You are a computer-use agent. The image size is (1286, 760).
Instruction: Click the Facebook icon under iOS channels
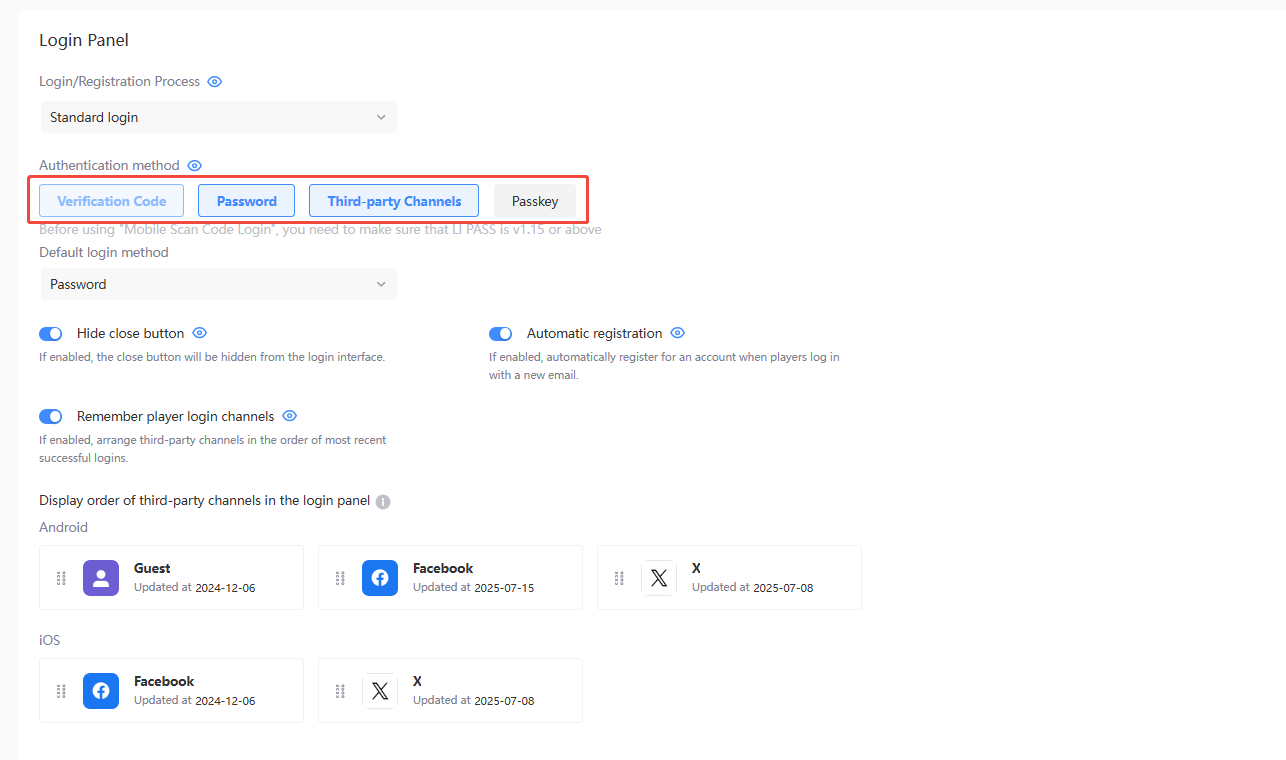click(x=101, y=691)
